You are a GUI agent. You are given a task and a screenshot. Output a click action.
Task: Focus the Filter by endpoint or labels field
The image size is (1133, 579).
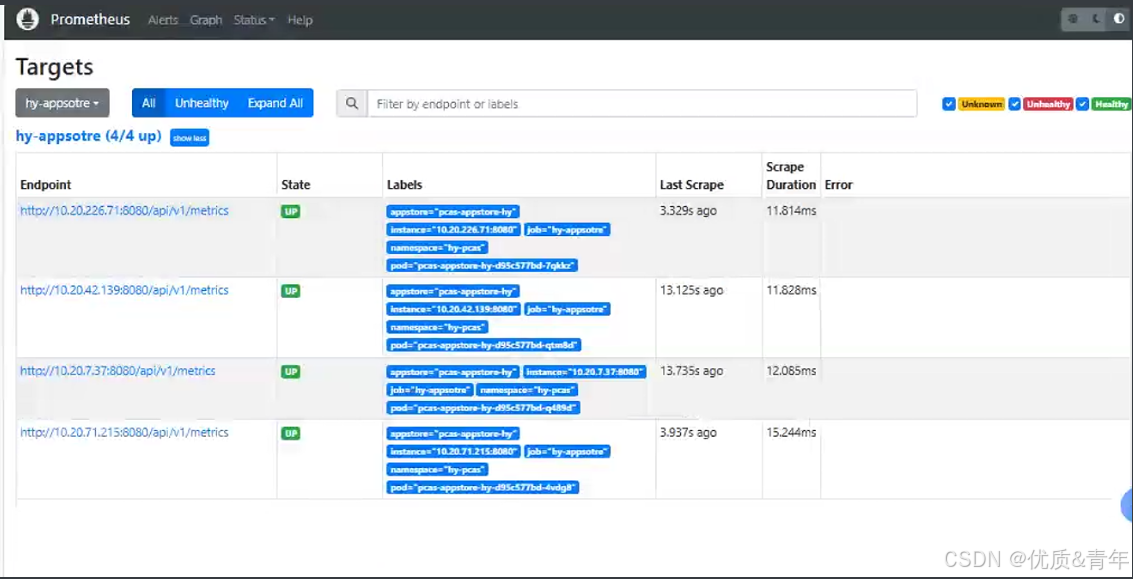(x=642, y=103)
